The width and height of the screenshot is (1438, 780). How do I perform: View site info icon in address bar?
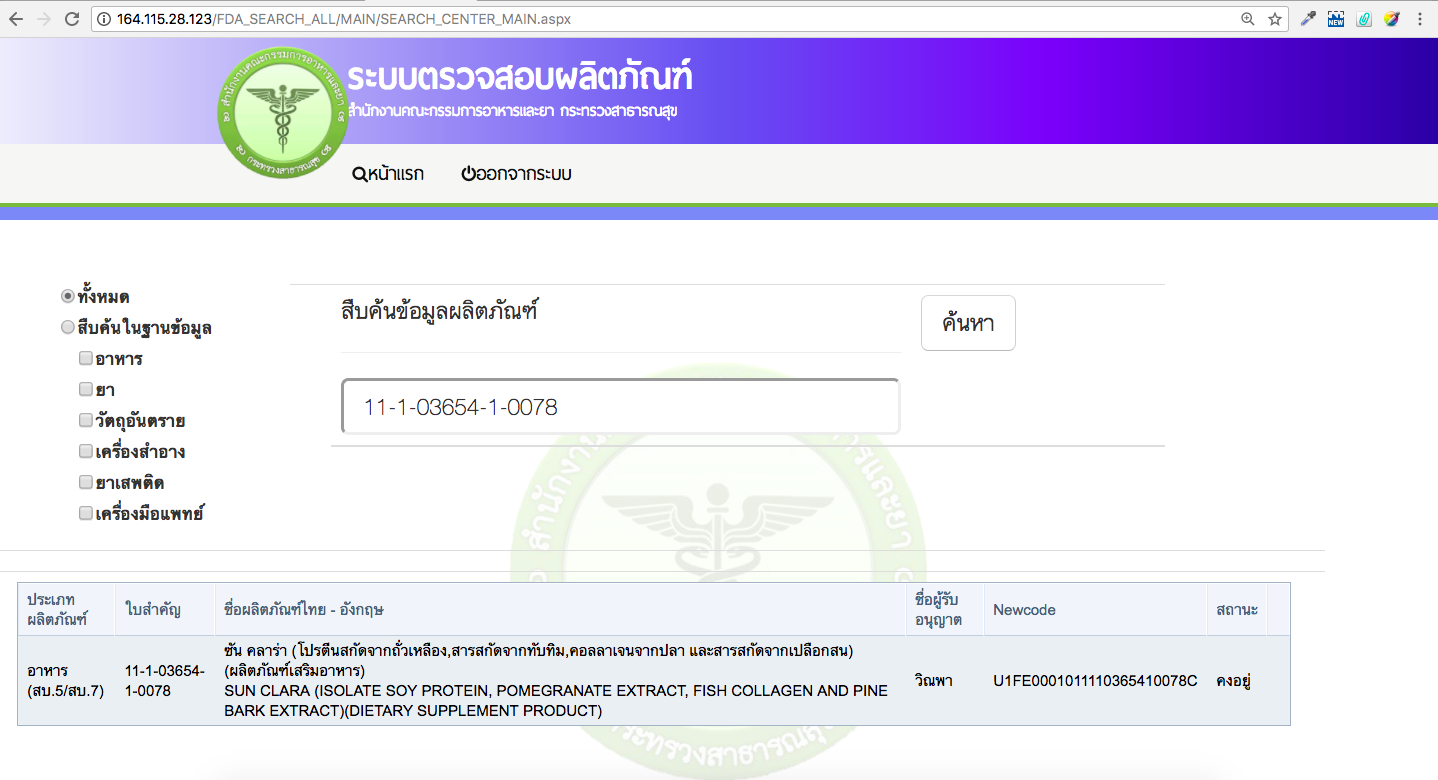click(x=104, y=19)
